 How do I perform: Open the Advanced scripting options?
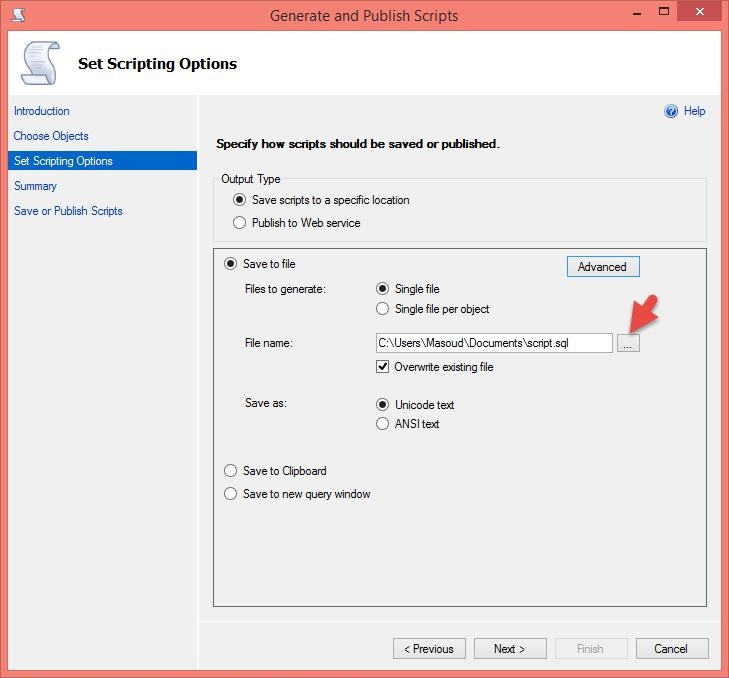coord(603,266)
